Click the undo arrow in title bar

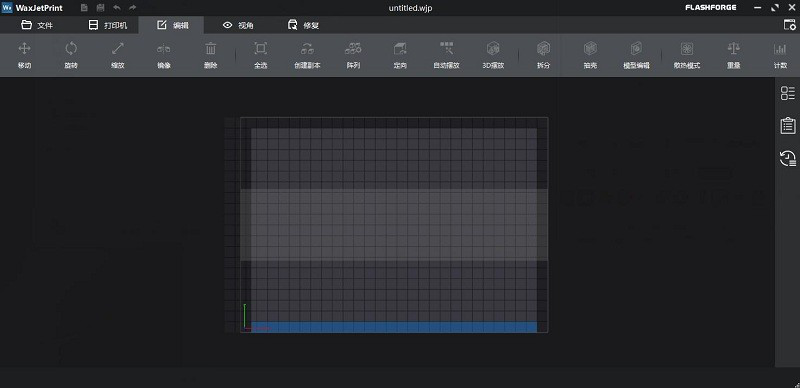(x=117, y=8)
